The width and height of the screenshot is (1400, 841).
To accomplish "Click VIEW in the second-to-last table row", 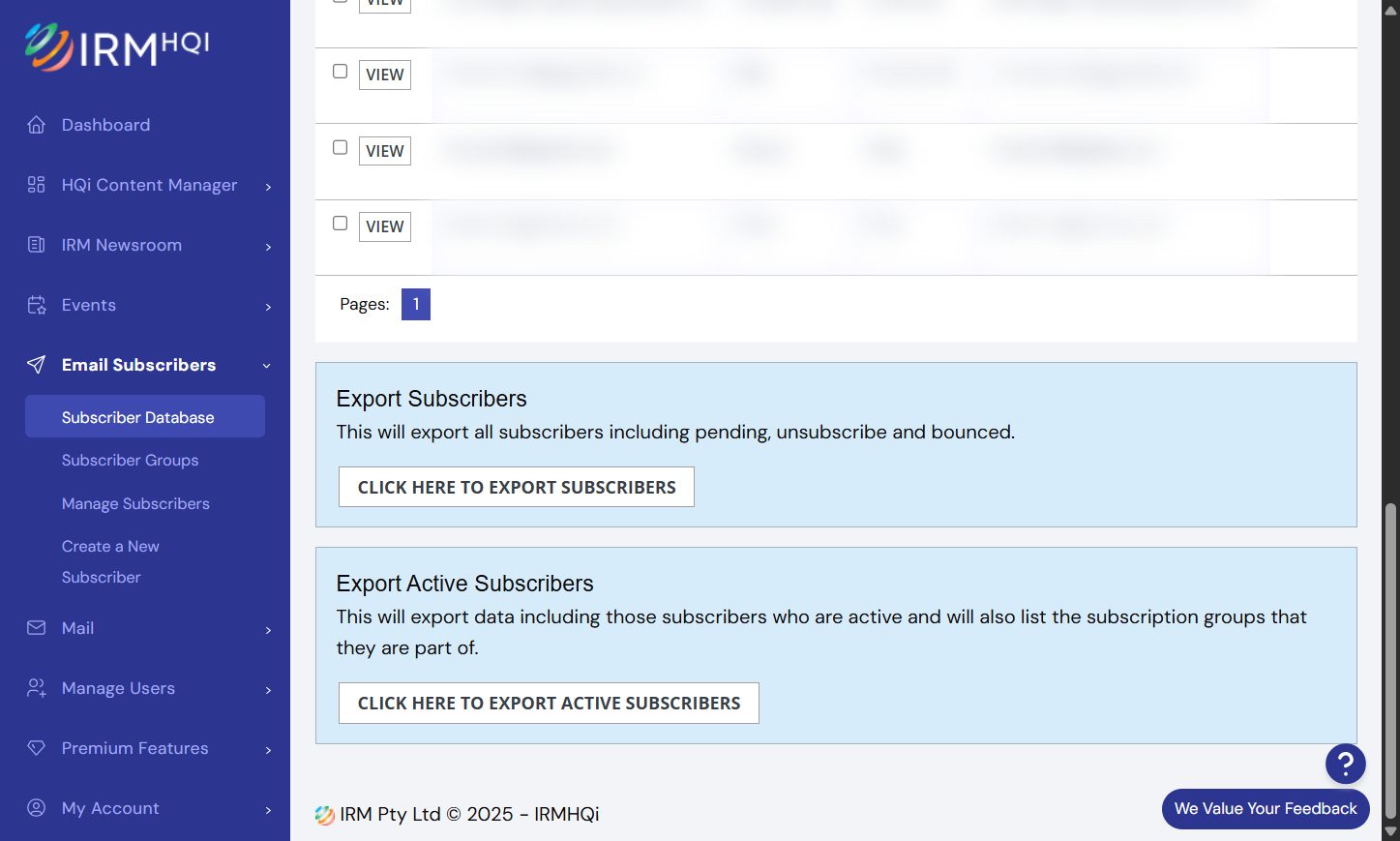I will (385, 151).
